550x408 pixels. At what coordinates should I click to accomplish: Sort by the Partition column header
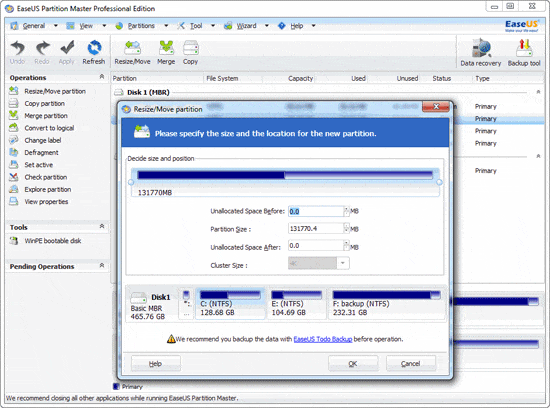[x=125, y=79]
